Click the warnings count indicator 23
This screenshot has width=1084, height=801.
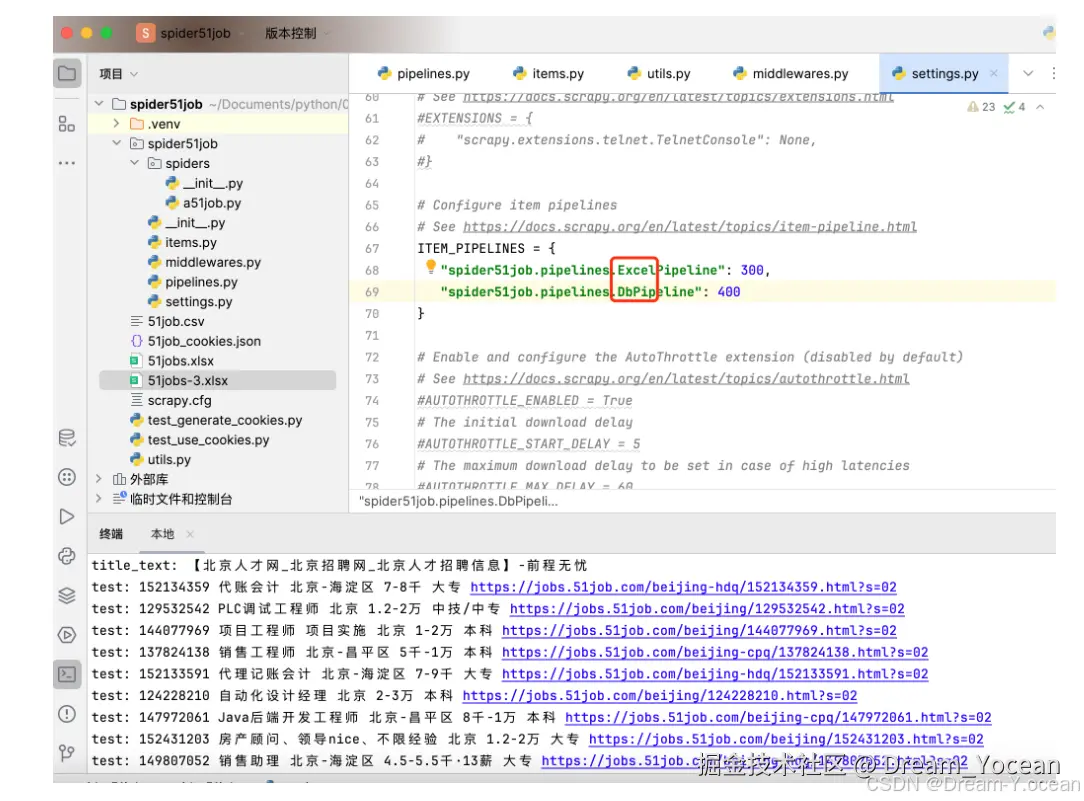click(981, 106)
